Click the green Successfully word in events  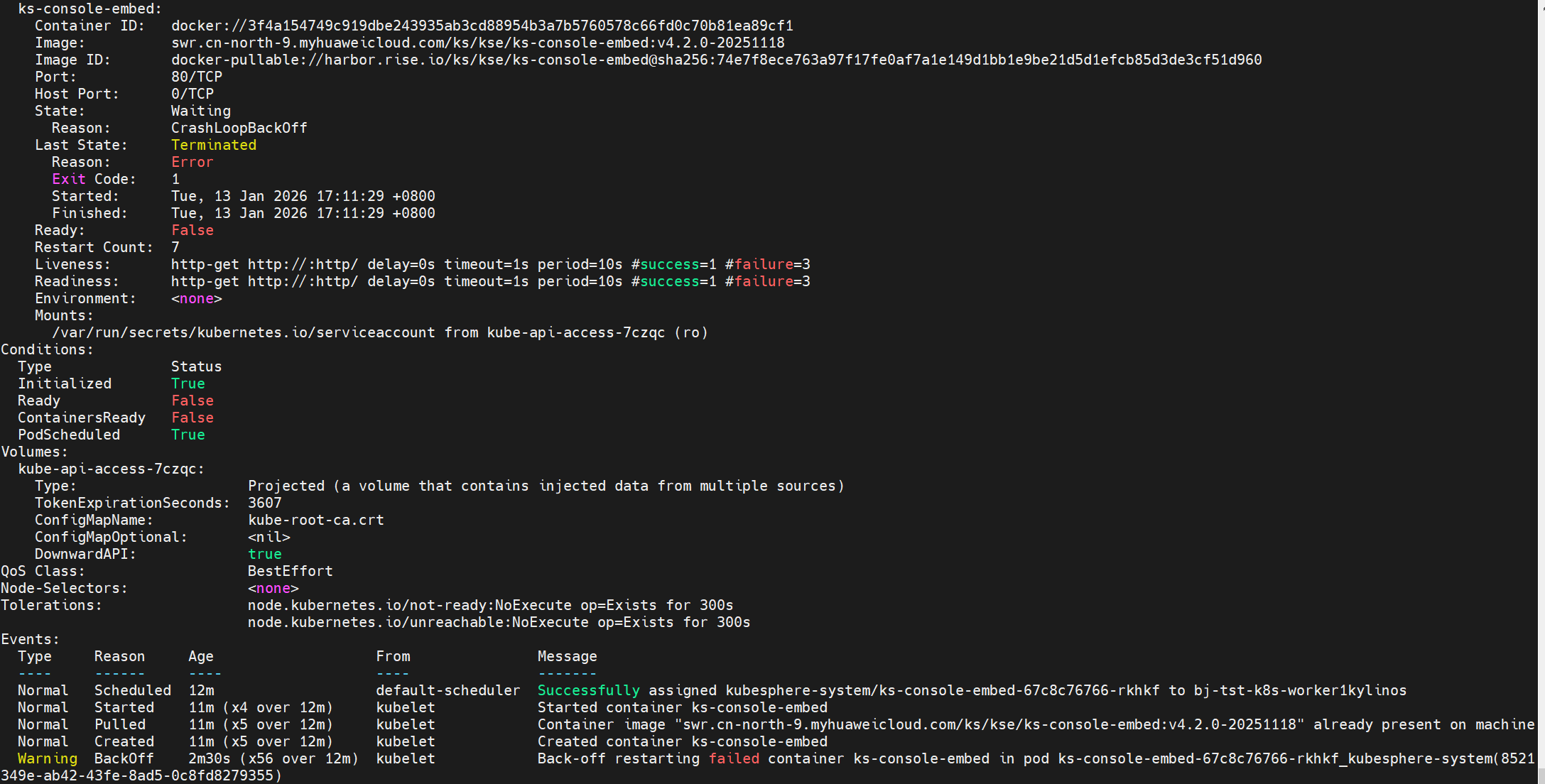coord(588,690)
